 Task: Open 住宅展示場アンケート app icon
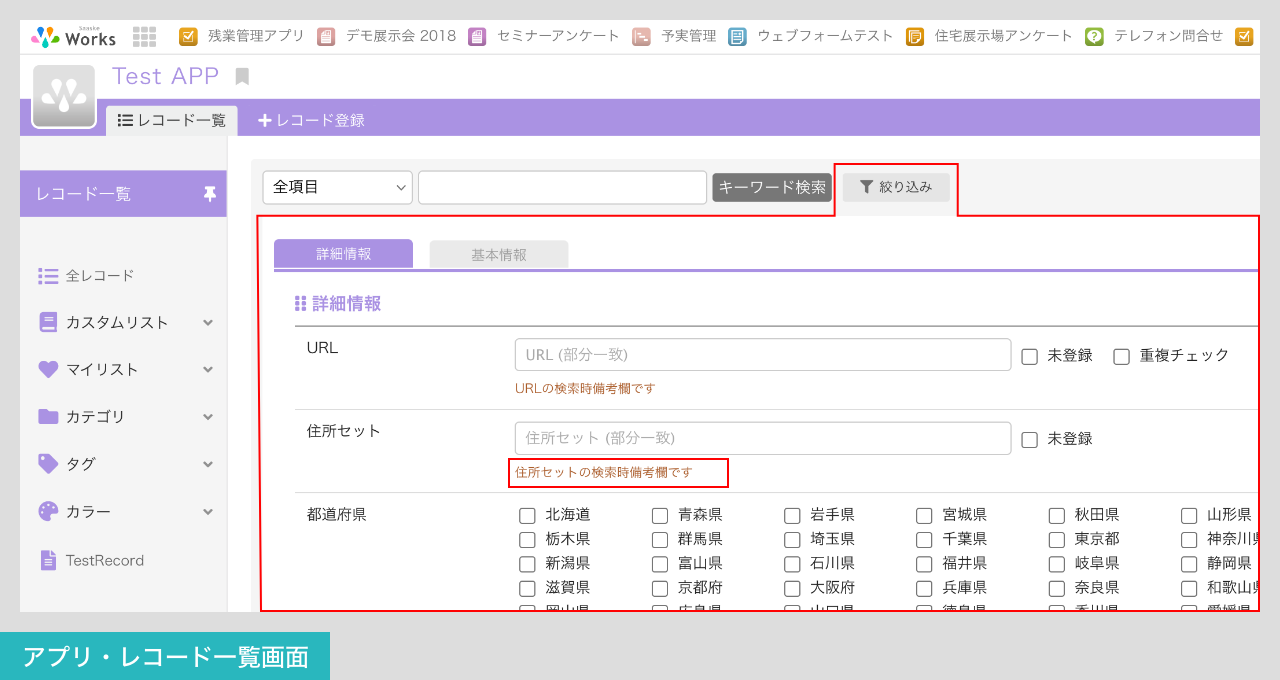pyautogui.click(x=915, y=37)
